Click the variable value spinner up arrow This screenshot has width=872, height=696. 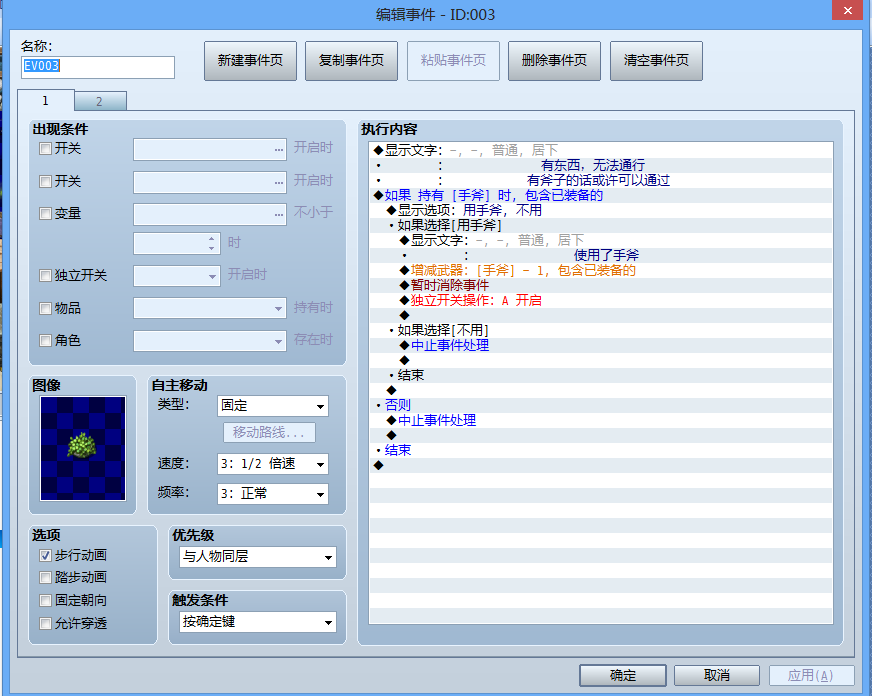click(x=211, y=238)
